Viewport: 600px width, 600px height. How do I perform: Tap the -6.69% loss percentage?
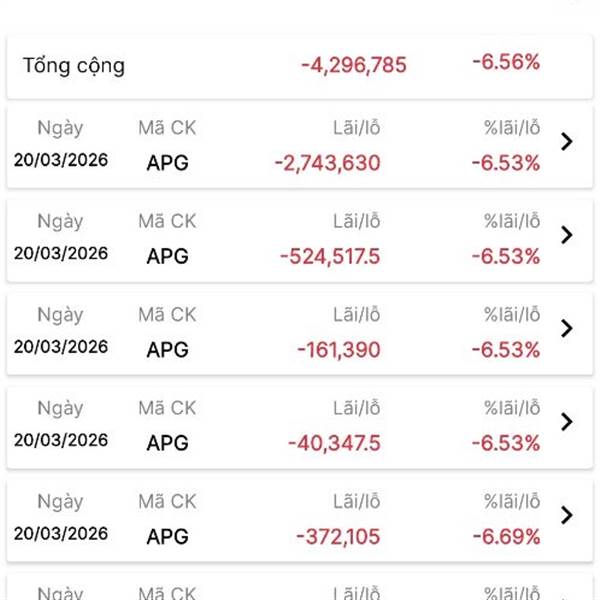tap(506, 536)
